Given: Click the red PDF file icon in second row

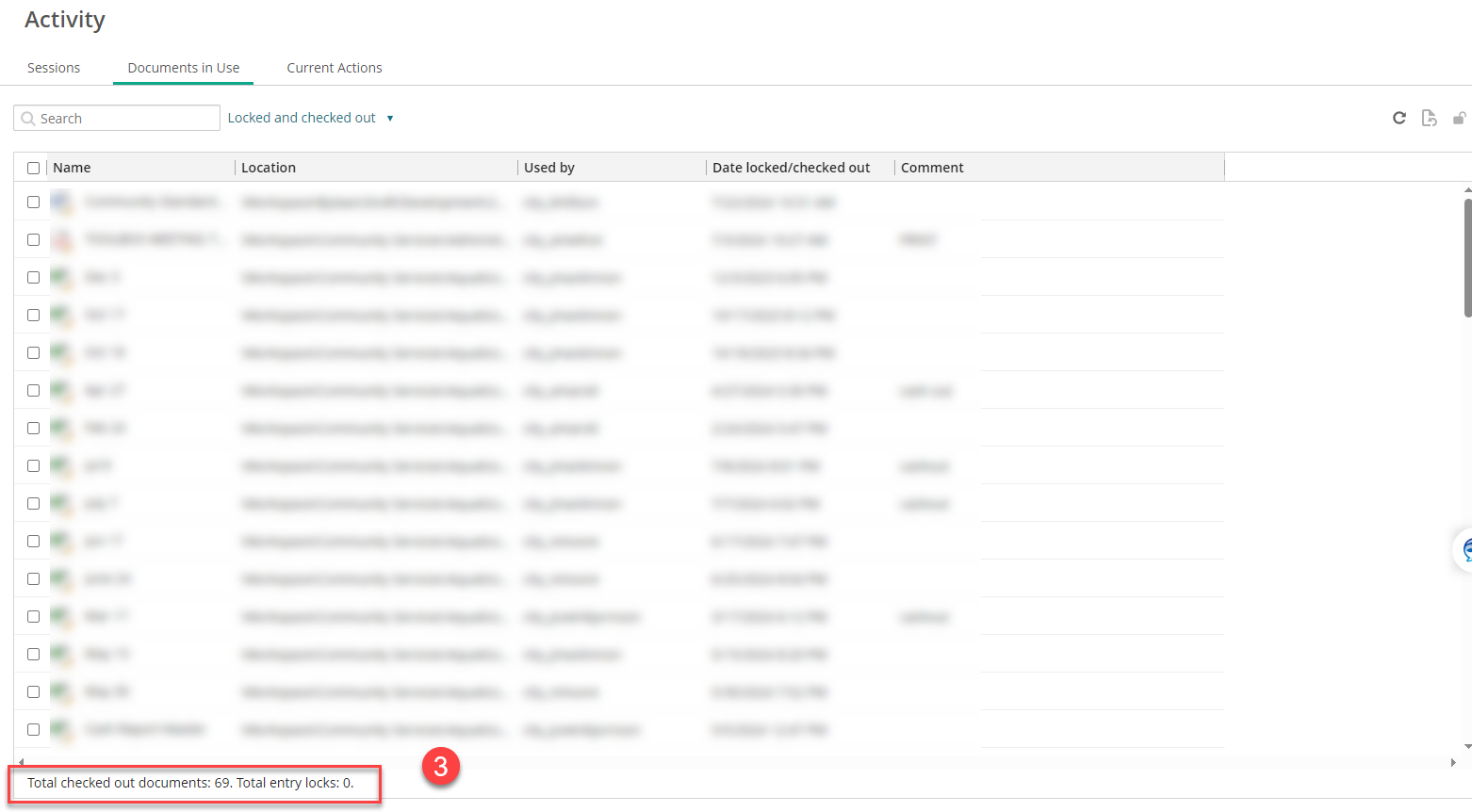Looking at the screenshot, I should [61, 239].
